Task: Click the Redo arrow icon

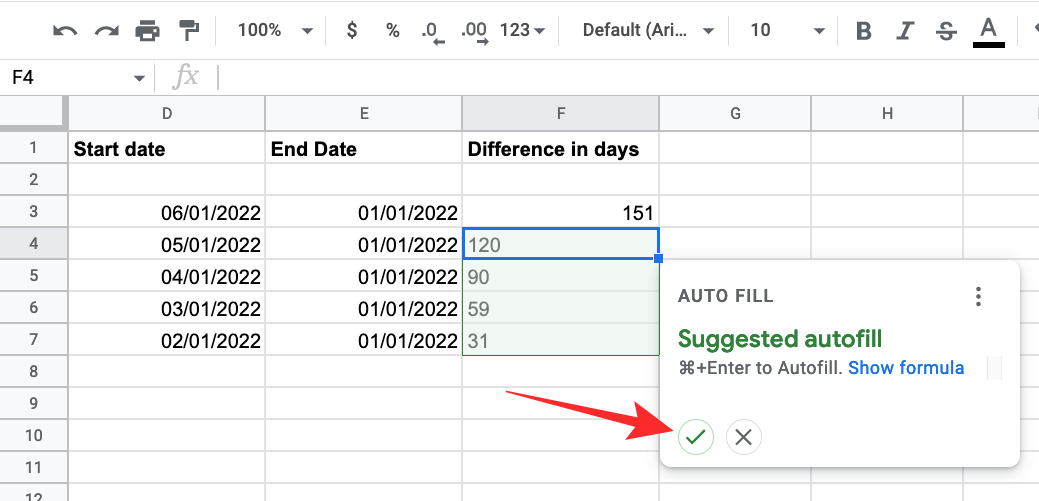Action: [106, 31]
